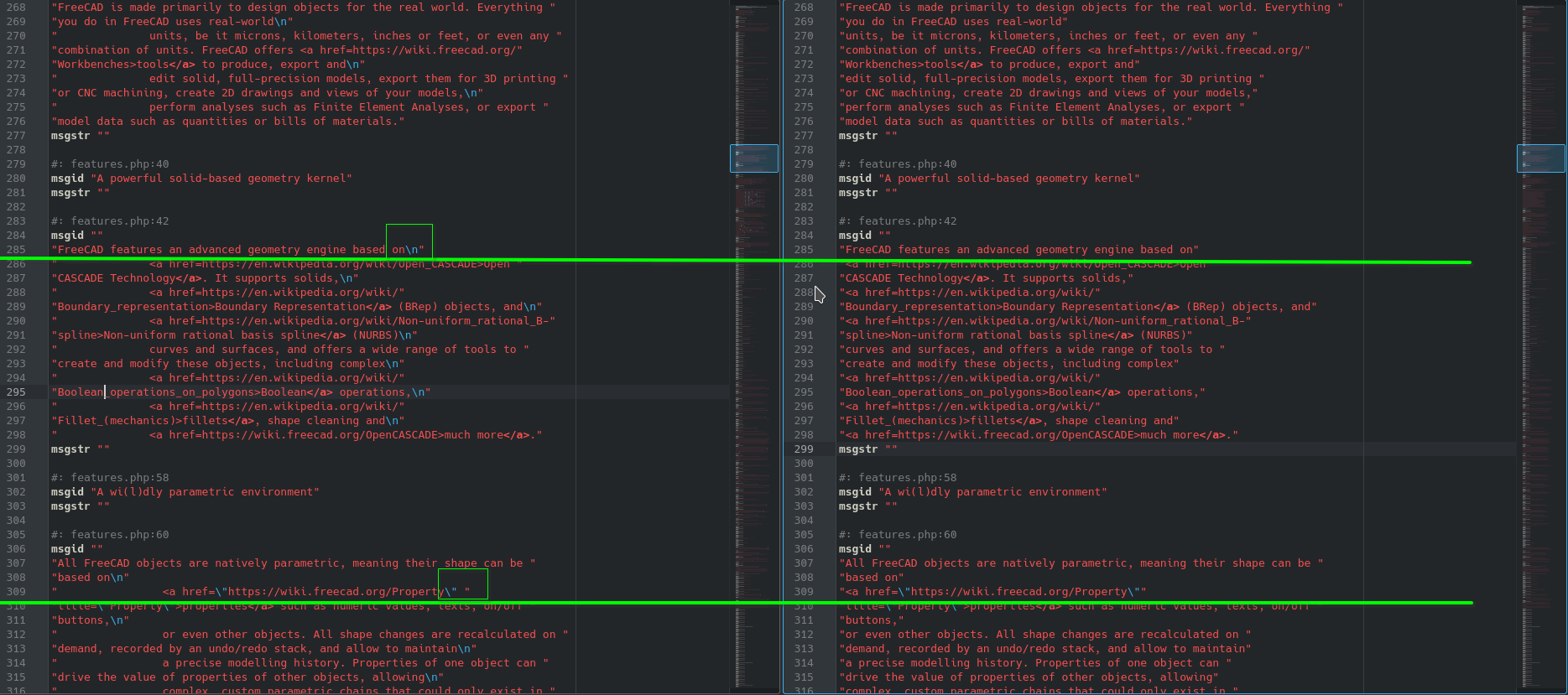Image resolution: width=1568 pixels, height=695 pixels.
Task: Click 'or CNC machining' on right pane line 274
Action: coord(898,93)
